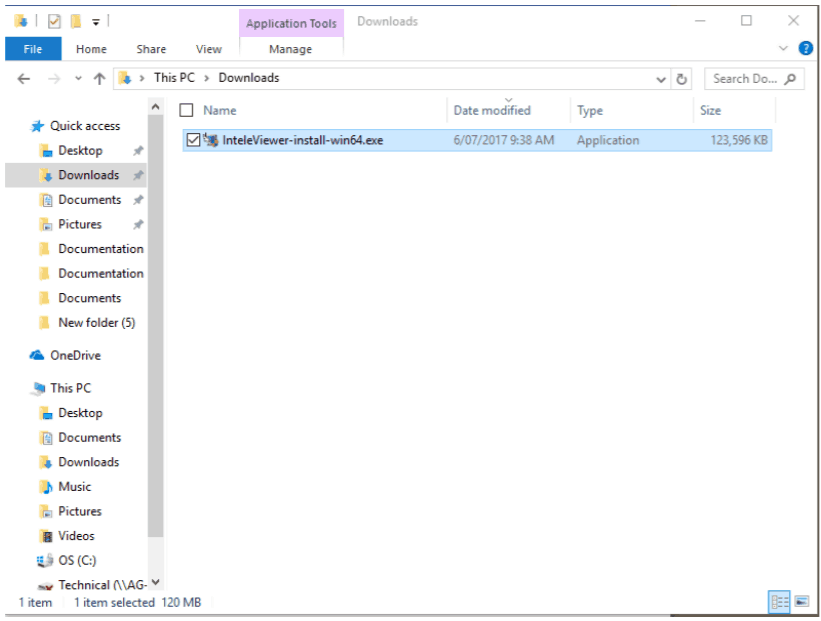
Task: Click the navigation pane scrollbar thumb
Action: pos(155,326)
